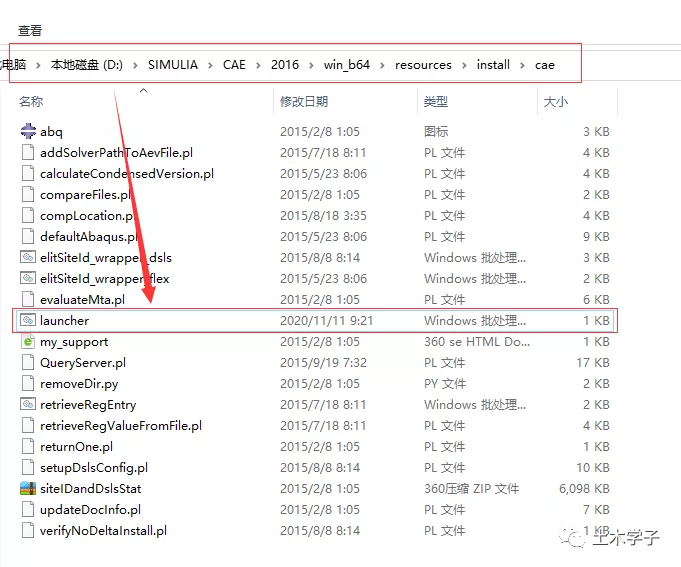Click the siteIDandDslsStat ZIP archive icon

(x=28, y=488)
